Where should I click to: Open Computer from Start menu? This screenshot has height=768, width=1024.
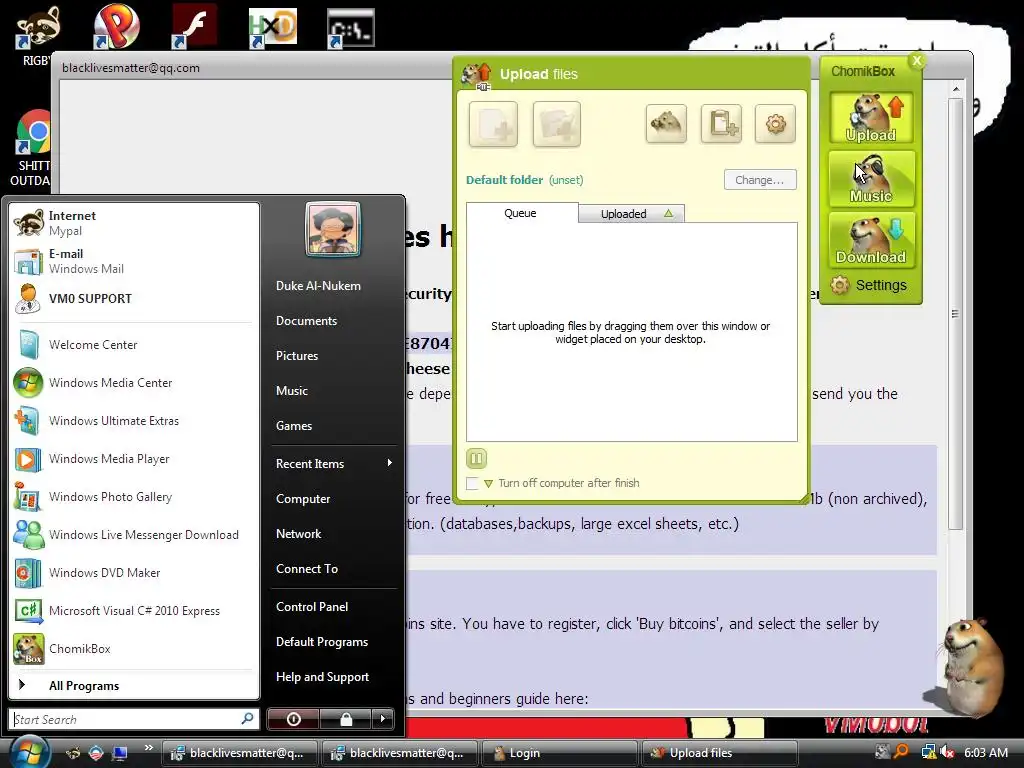303,499
